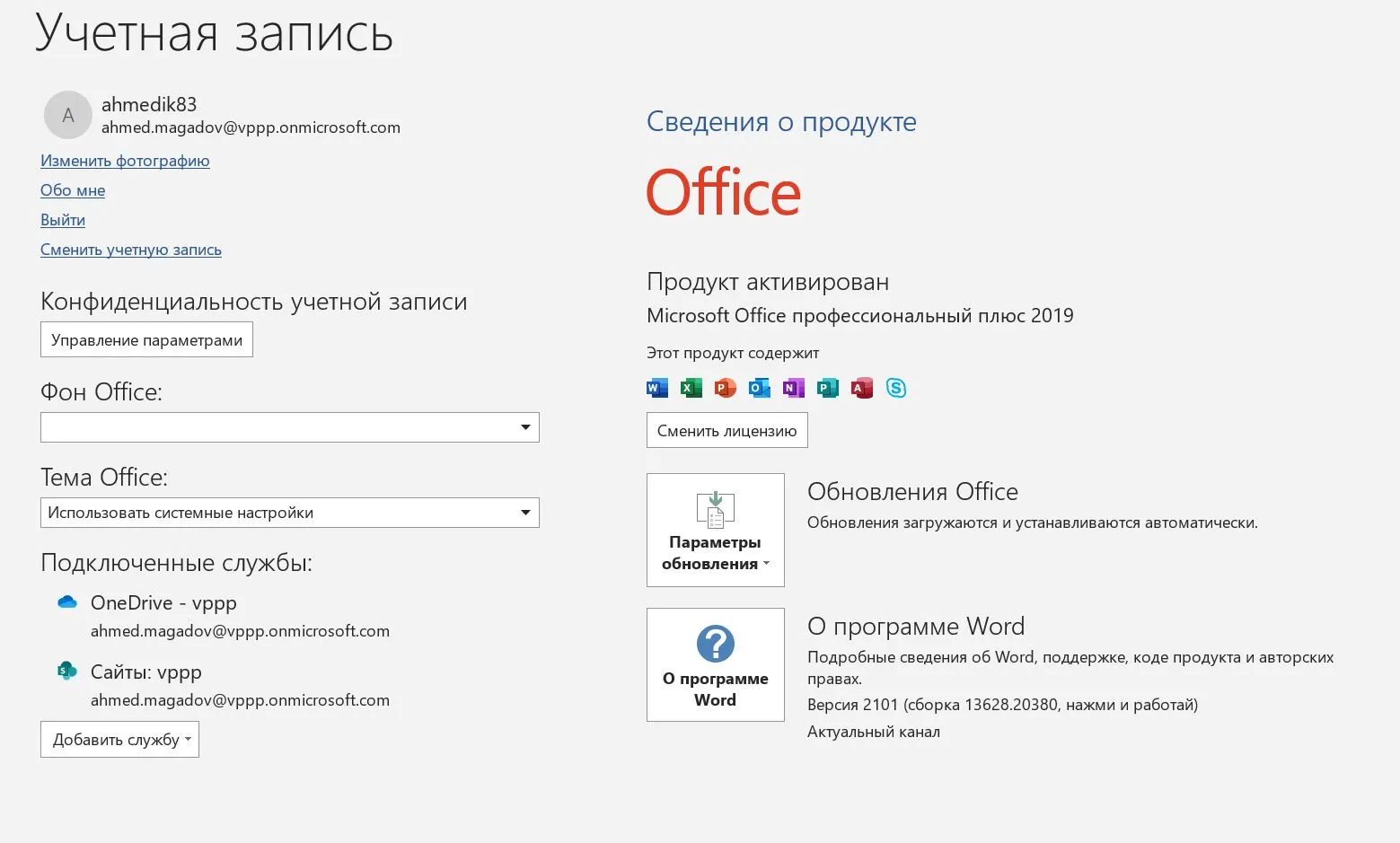Click the email under OneDrive - vppp

tap(240, 631)
